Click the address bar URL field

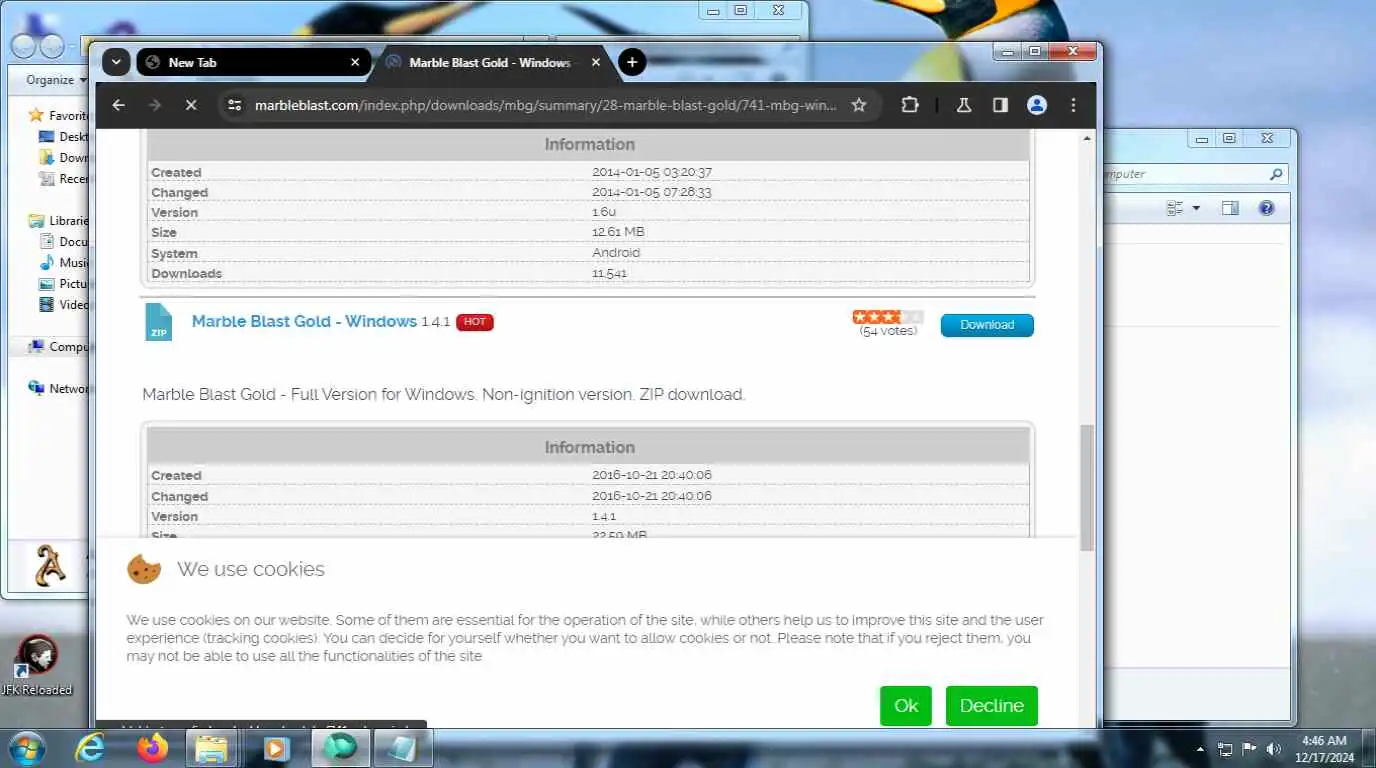click(x=545, y=105)
